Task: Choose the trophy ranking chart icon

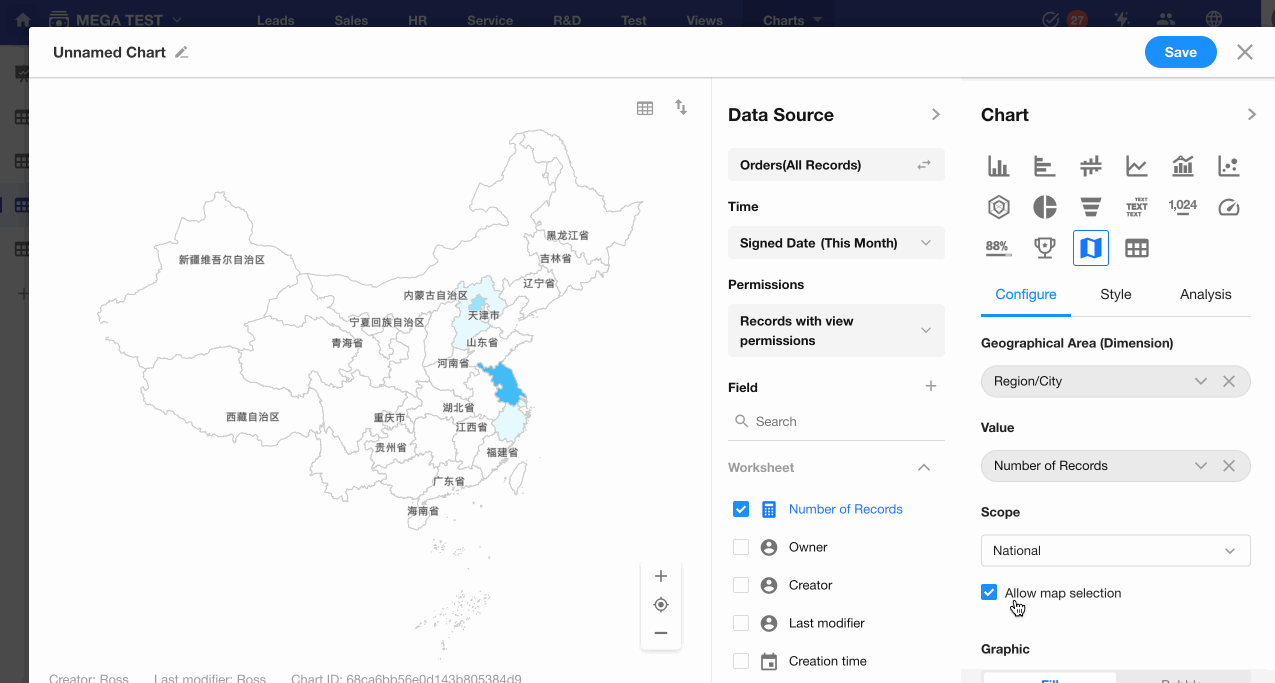Action: click(x=1044, y=247)
